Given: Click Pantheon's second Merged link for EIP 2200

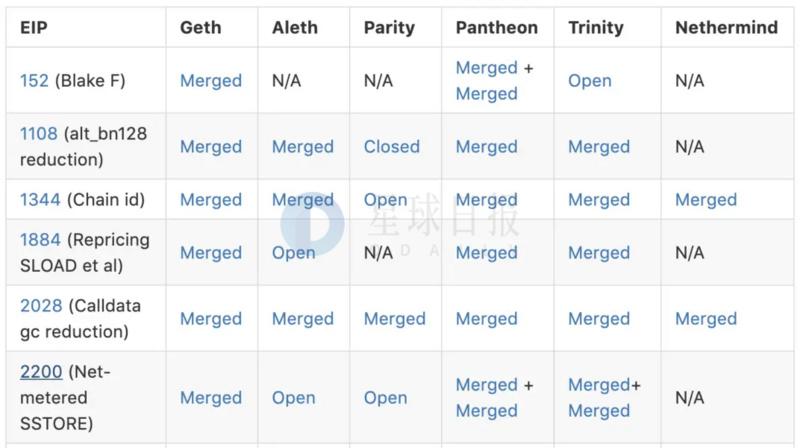Looking at the screenshot, I should click(486, 411).
